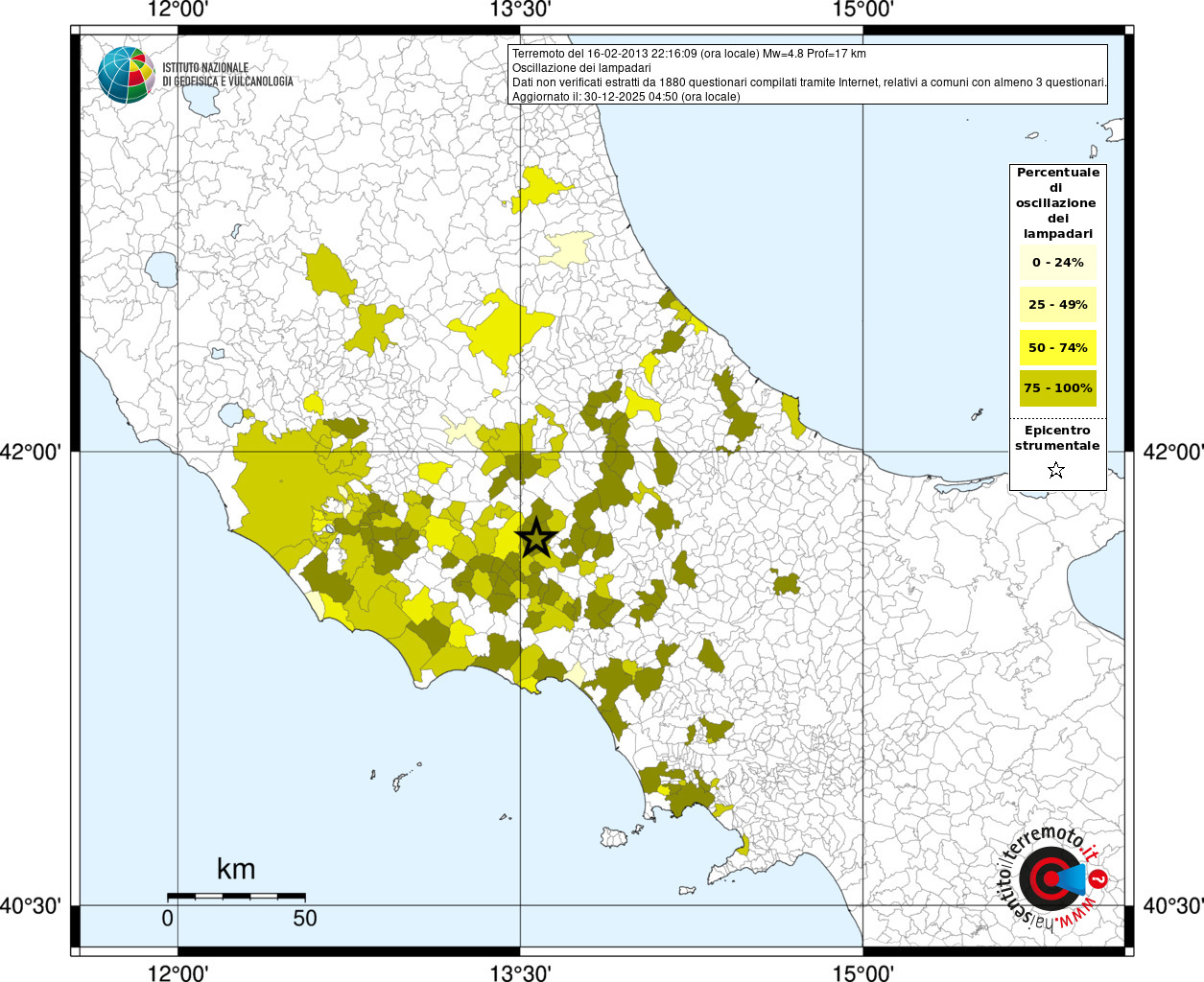The image size is (1204, 982).
Task: Select the 75 - 100% legend swatch
Action: pyautogui.click(x=1057, y=388)
